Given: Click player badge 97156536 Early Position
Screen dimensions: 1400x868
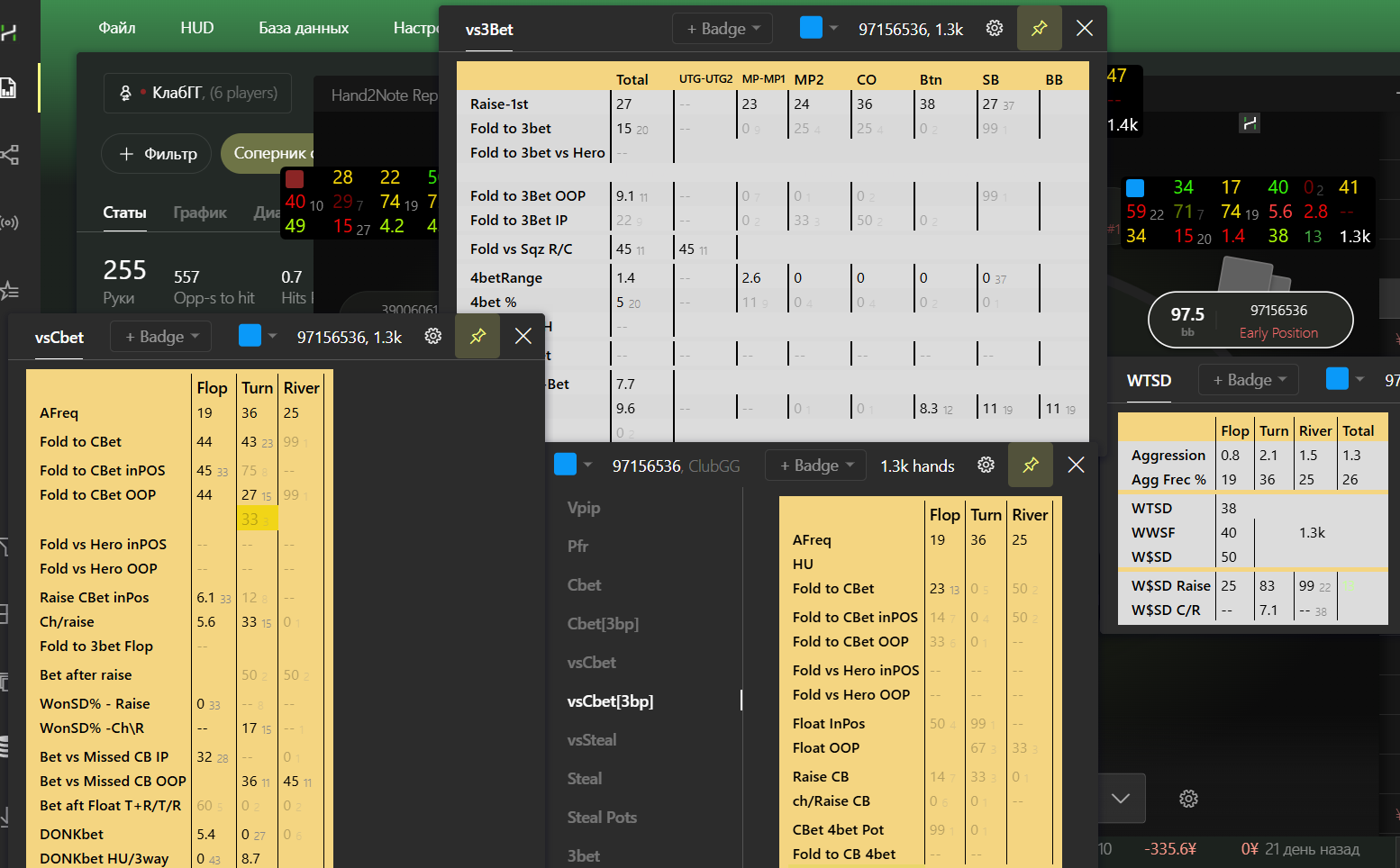Looking at the screenshot, I should tap(1250, 321).
